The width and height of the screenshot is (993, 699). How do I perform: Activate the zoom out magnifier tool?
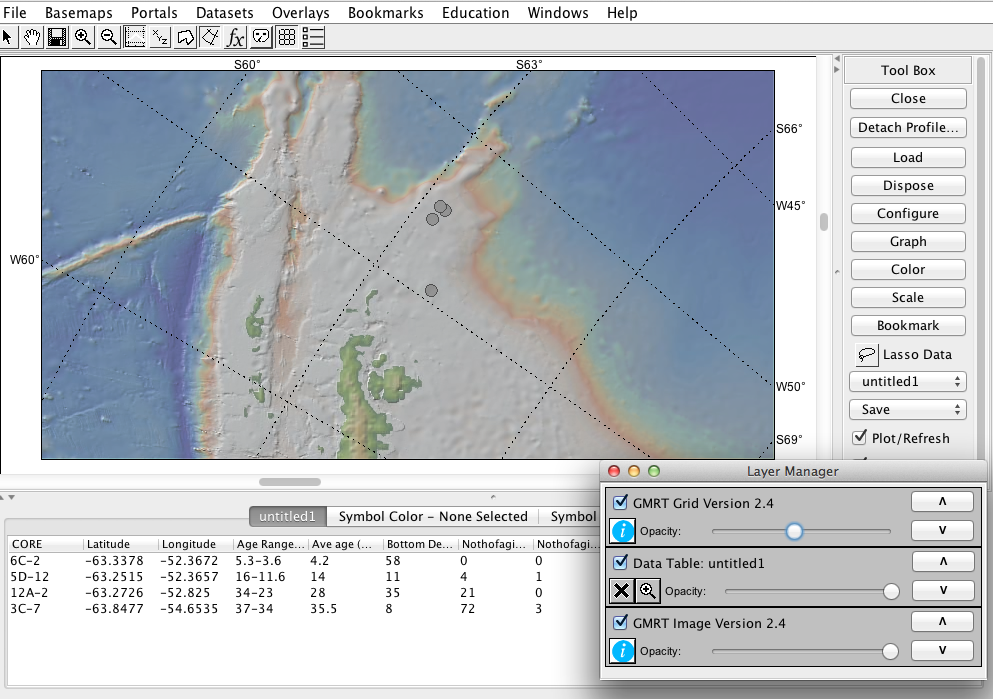coord(109,38)
